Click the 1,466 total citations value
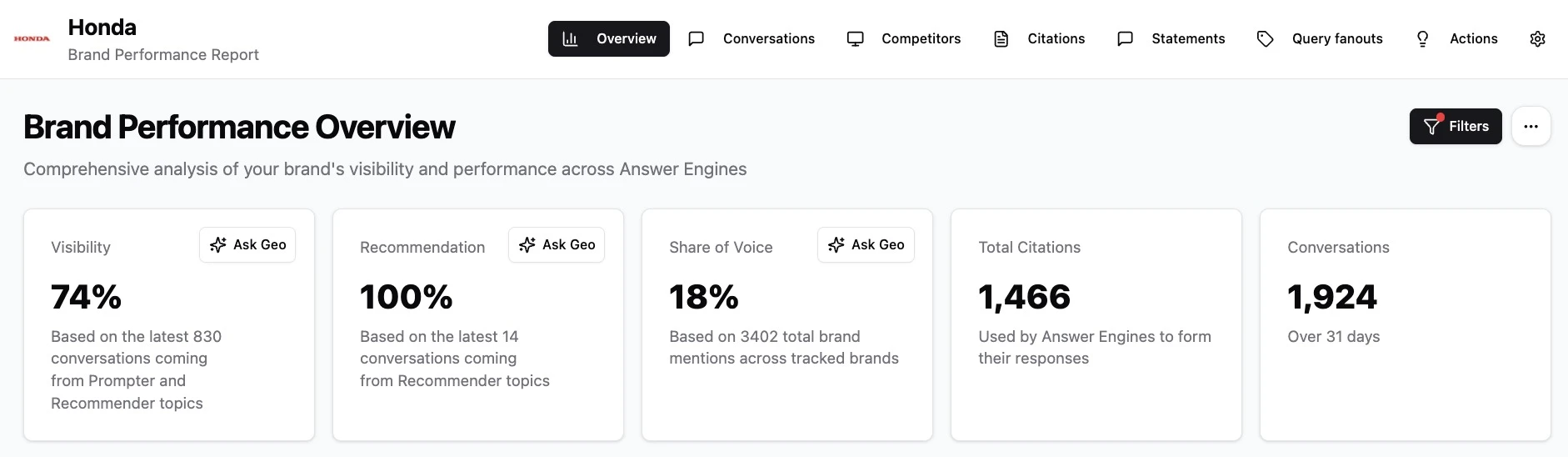 [x=1024, y=297]
